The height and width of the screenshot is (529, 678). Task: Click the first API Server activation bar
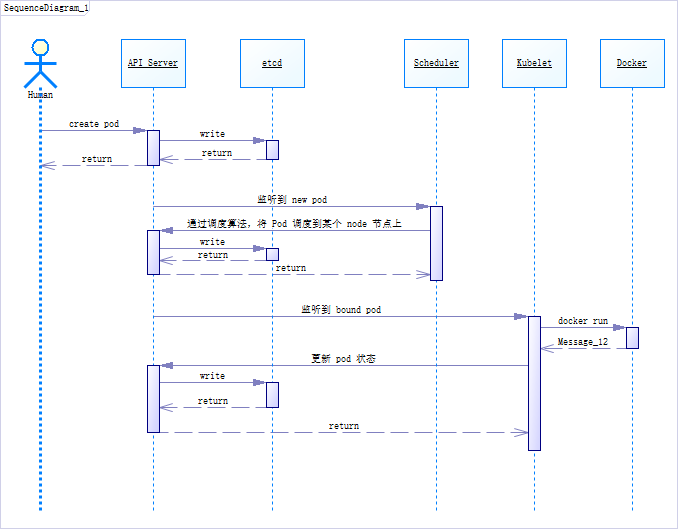click(x=154, y=148)
